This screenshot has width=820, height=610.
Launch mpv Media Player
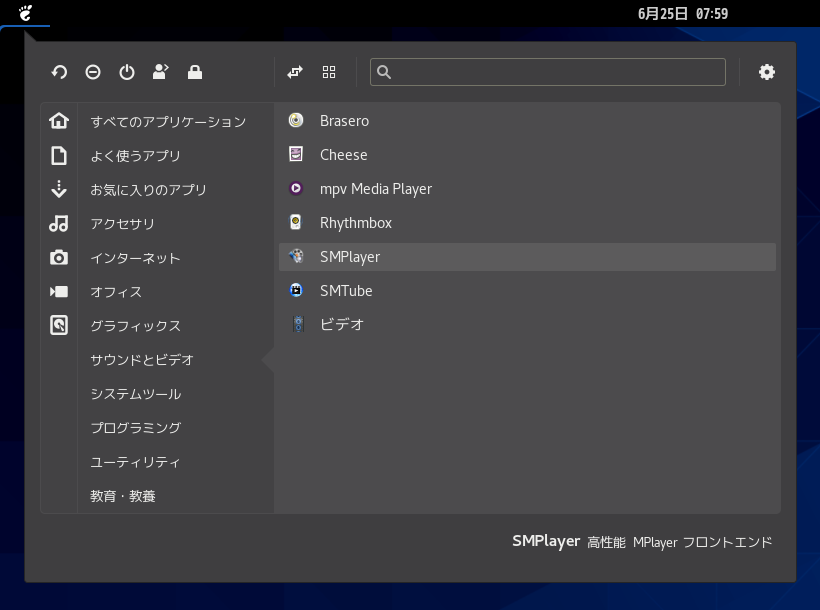click(527, 189)
